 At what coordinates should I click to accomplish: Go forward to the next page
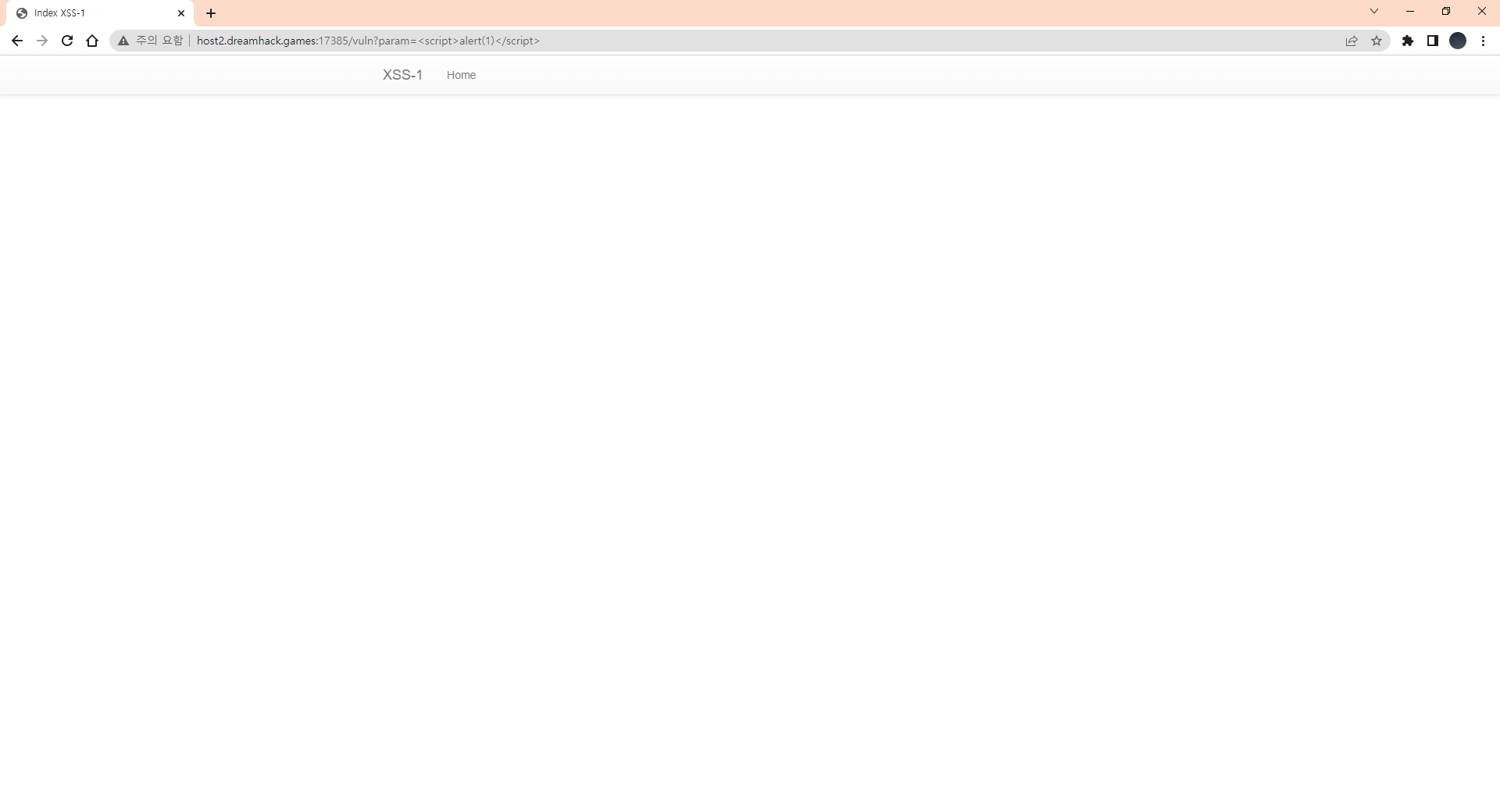point(42,41)
